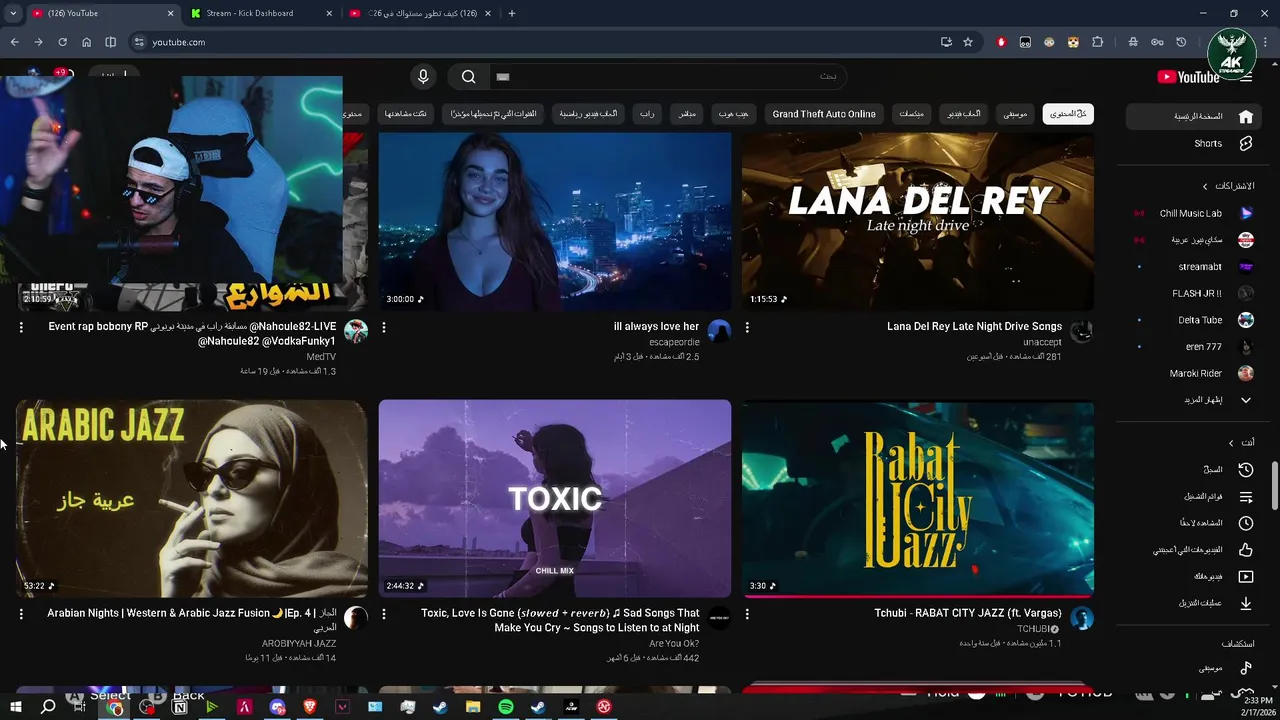Open options menu for Tchubi RABAT CITY JAZZ

pos(747,614)
